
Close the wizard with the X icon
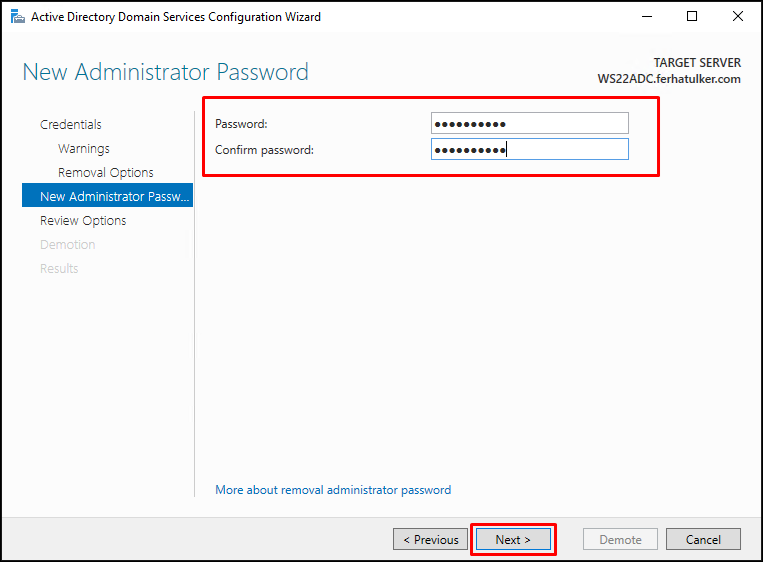click(x=737, y=17)
